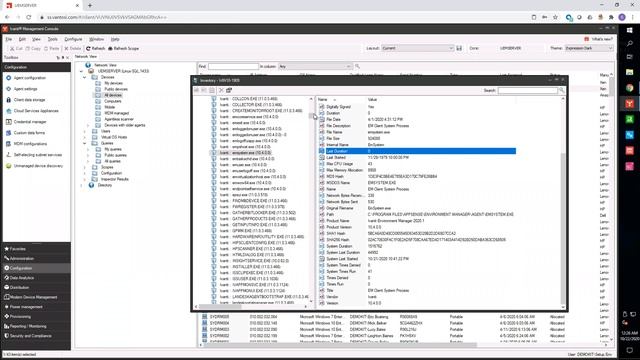This screenshot has height=360, width=640.
Task: Click the Inventory toolbar delete X icon
Action: (x=221, y=90)
